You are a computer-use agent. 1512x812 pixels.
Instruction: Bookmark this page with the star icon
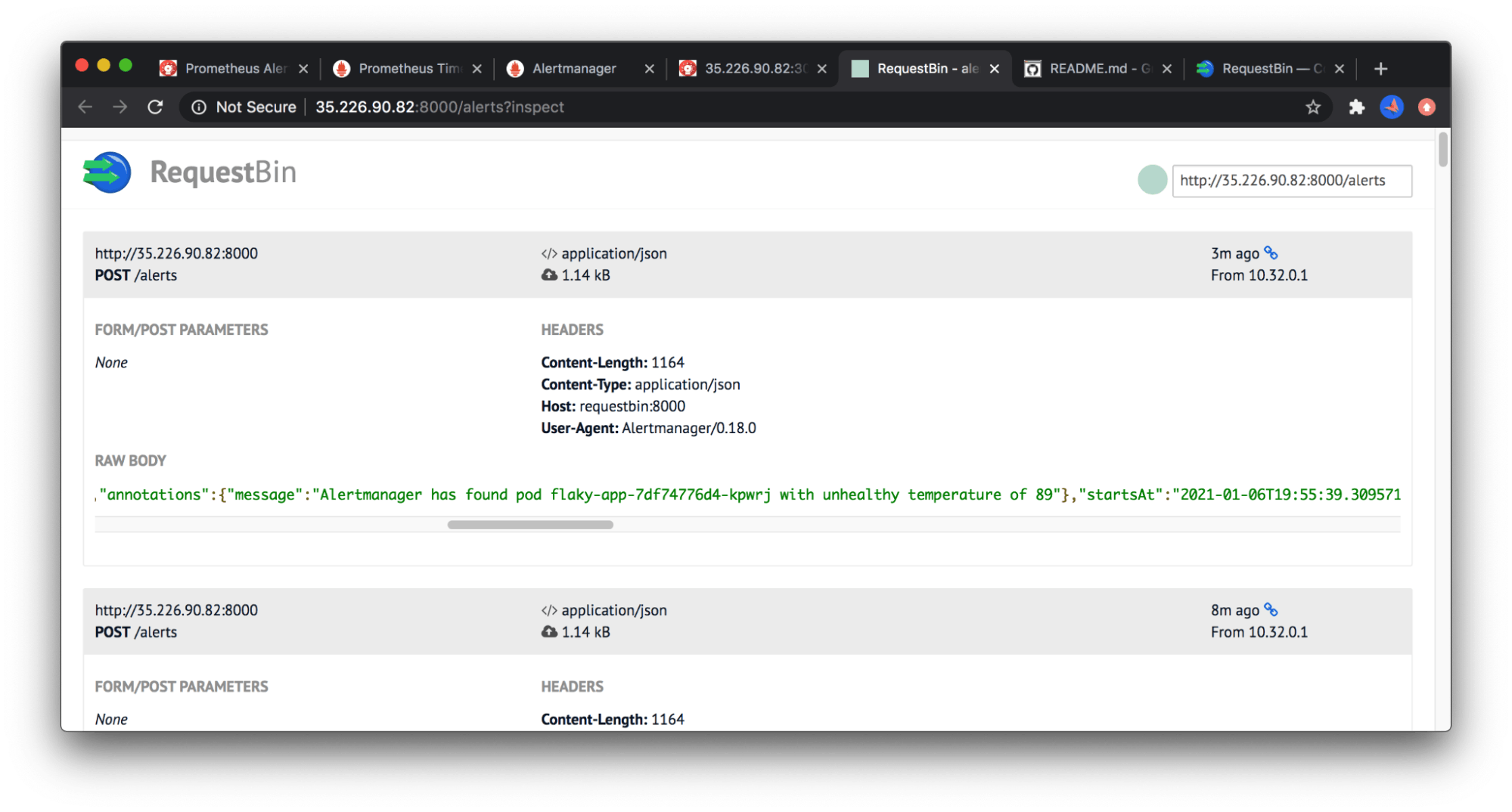1313,107
